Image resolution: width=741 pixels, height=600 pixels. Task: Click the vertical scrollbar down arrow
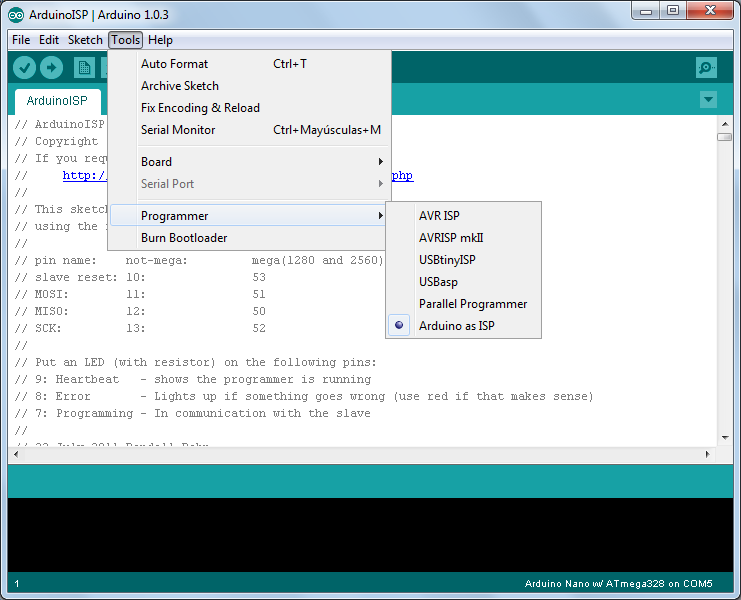[725, 438]
